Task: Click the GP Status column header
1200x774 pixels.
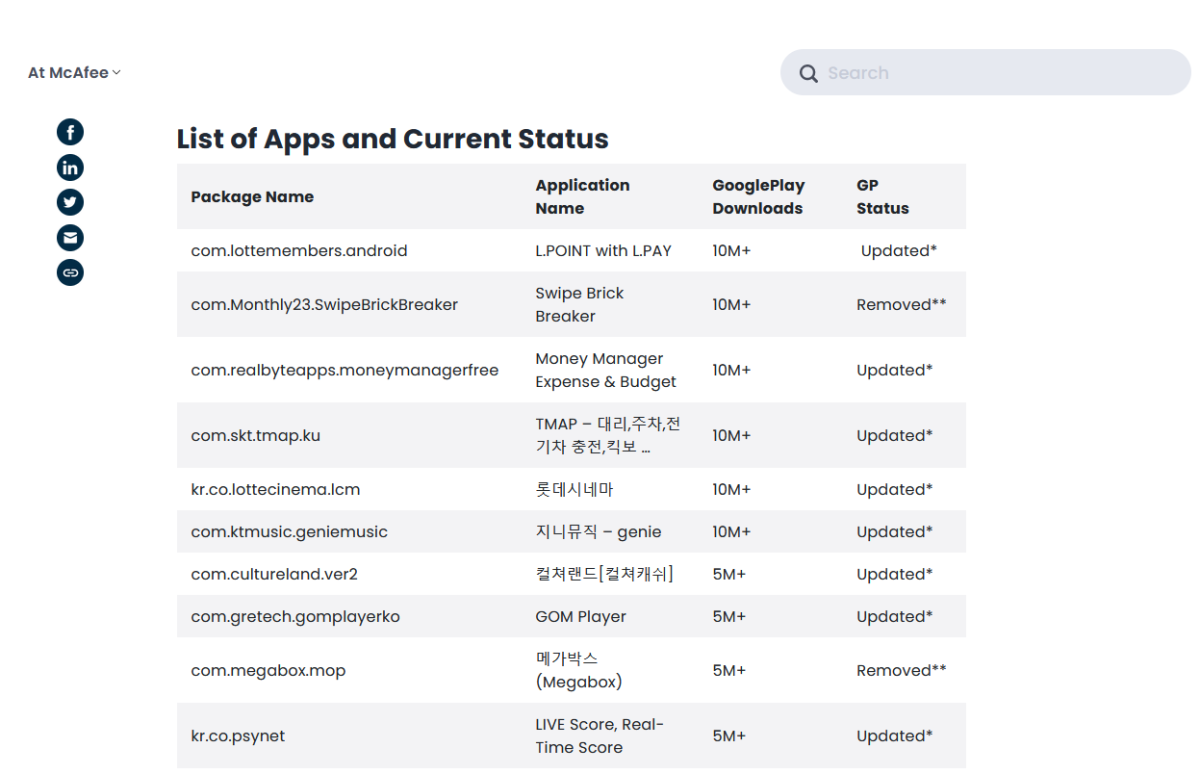Action: [882, 197]
